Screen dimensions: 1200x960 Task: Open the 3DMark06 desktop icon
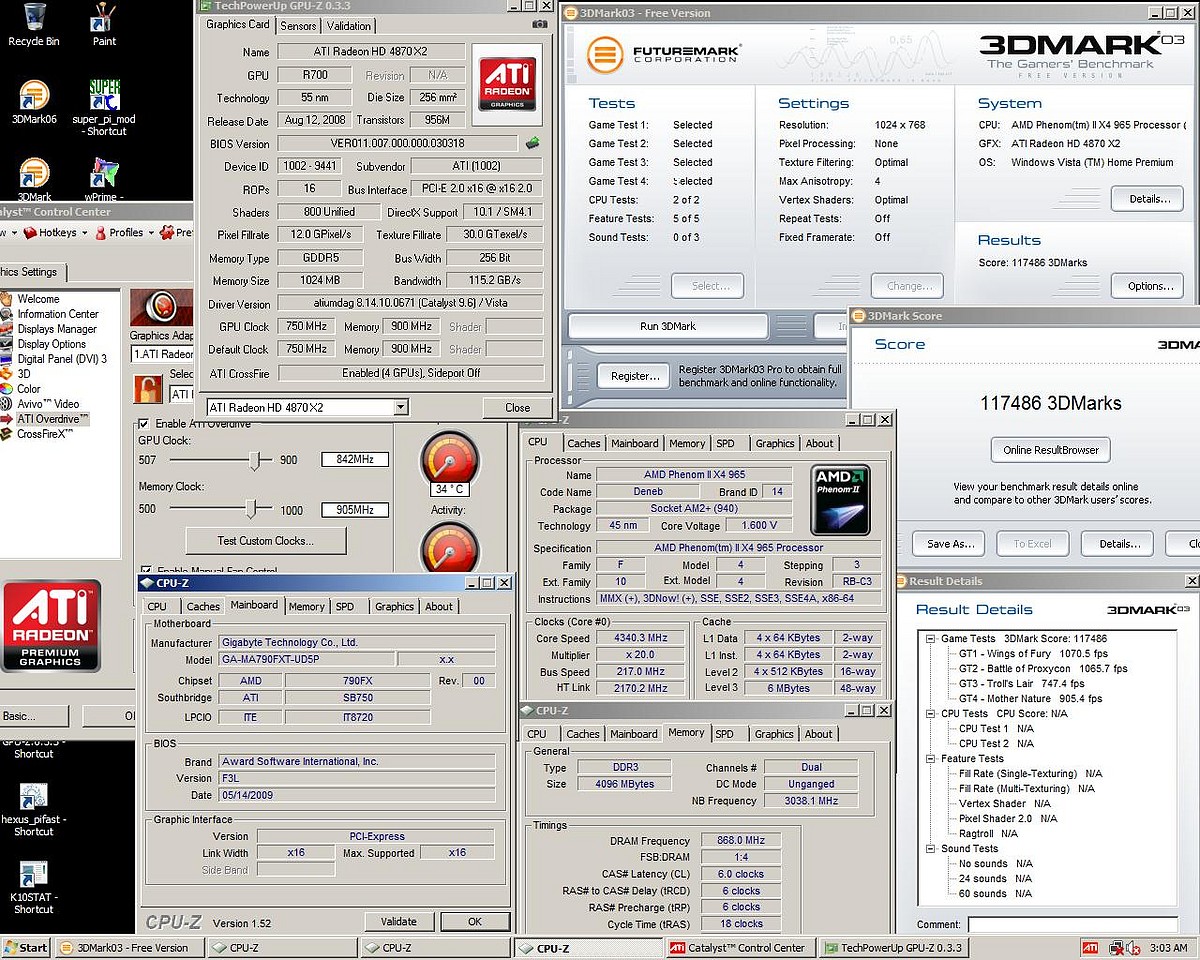(33, 102)
